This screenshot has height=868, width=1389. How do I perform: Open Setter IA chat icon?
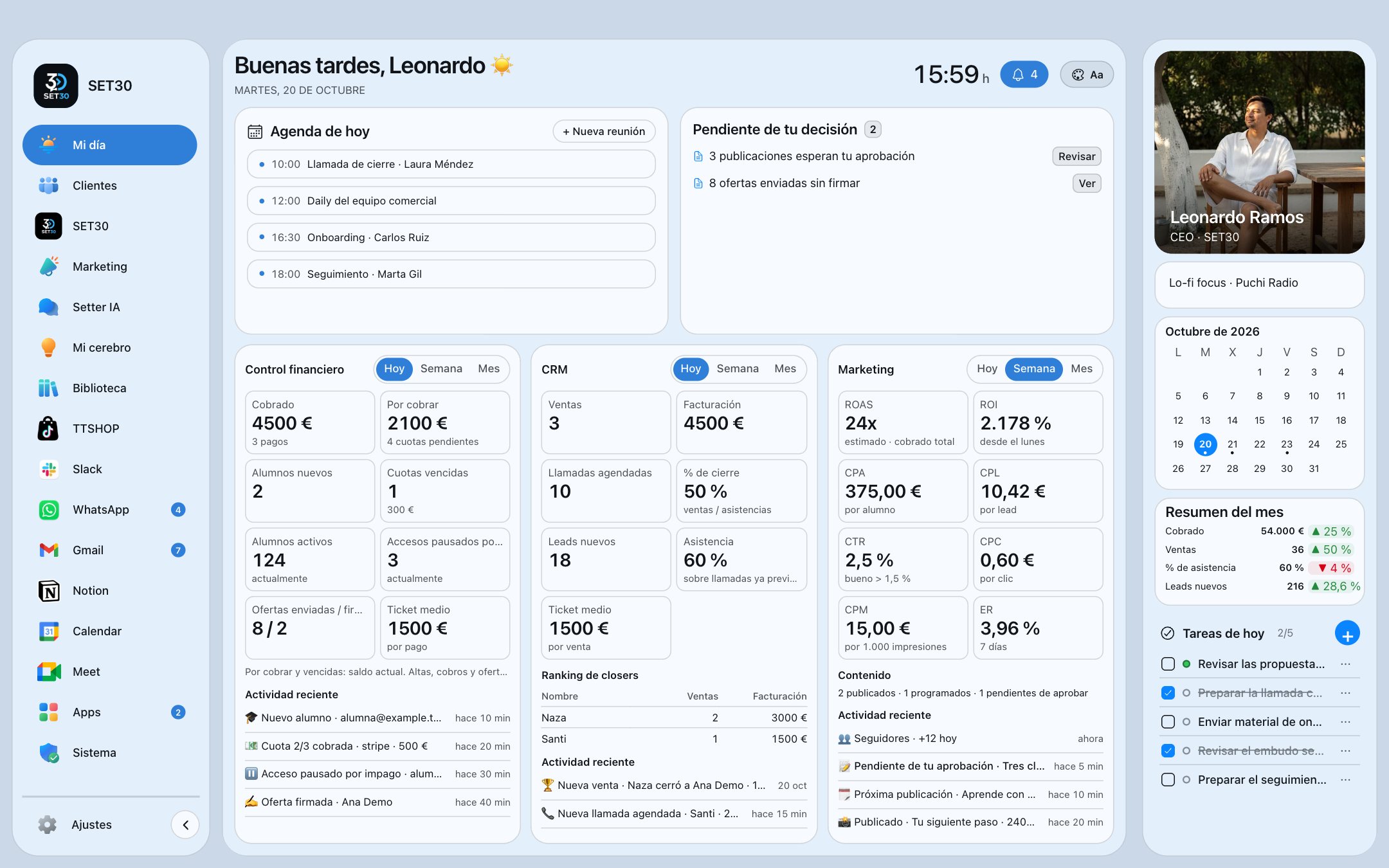(x=48, y=307)
